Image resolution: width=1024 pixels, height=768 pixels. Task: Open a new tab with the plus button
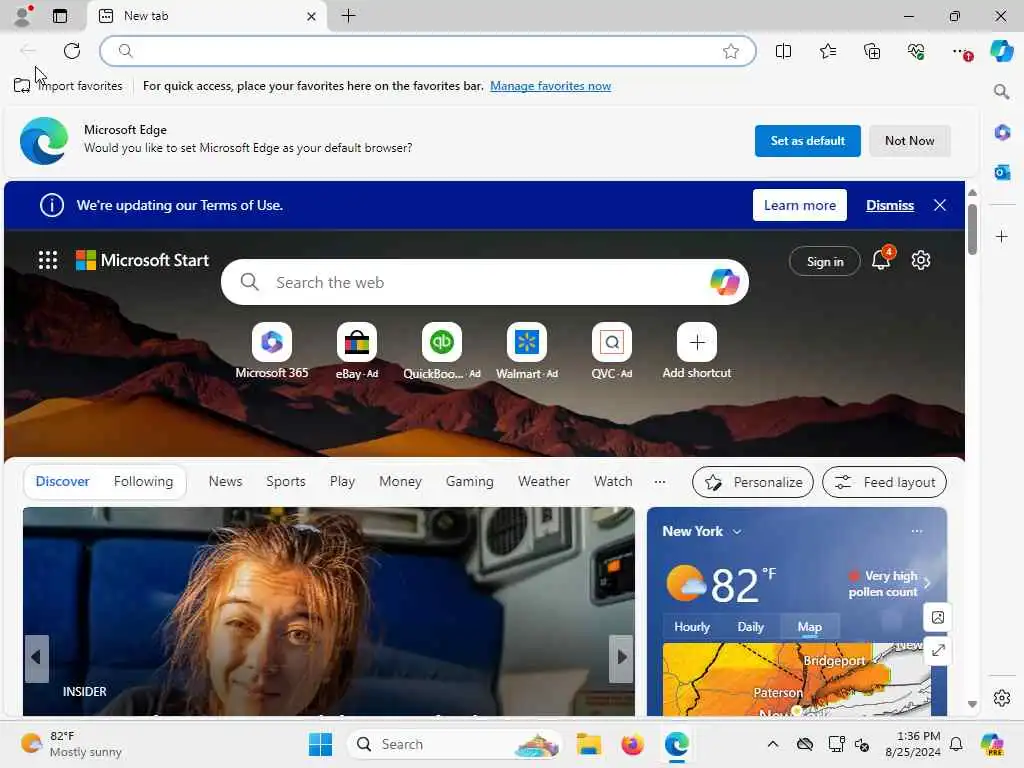click(x=349, y=16)
